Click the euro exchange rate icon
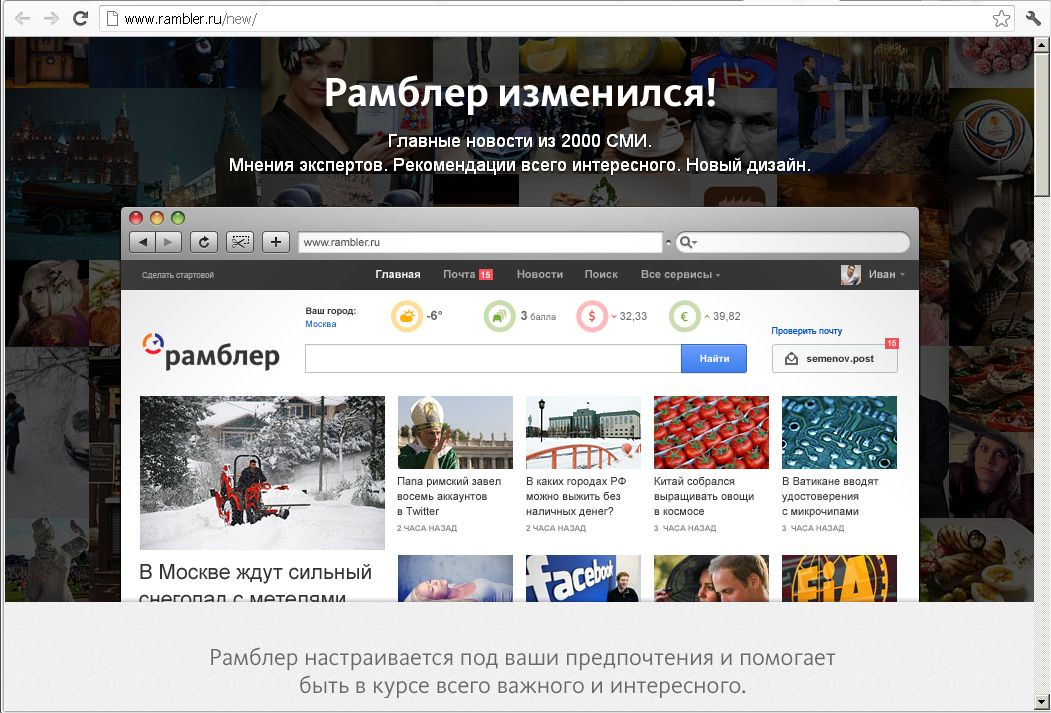This screenshot has height=713, width=1051. click(x=685, y=316)
